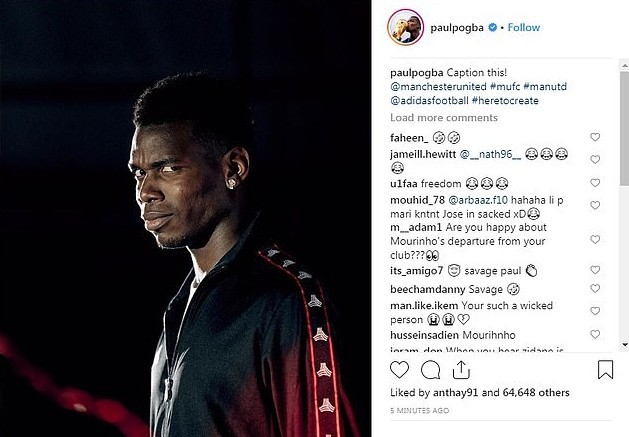Open the @adidasfootball mention link
This screenshot has width=629, height=437.
(x=429, y=100)
